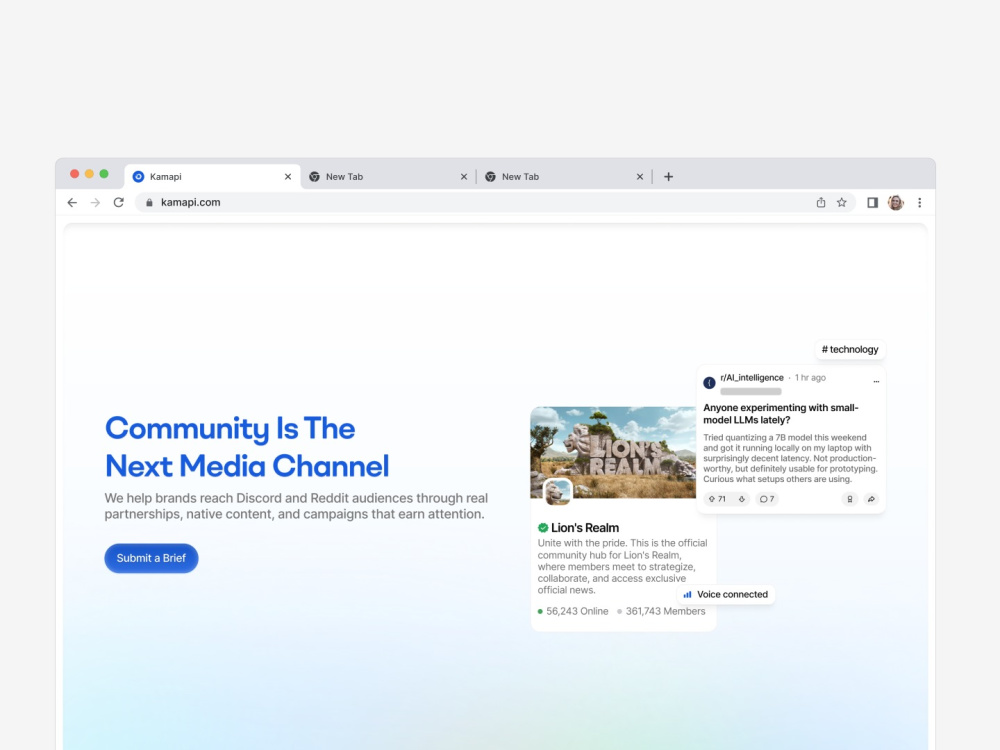Select the # technology tag chip

click(850, 349)
